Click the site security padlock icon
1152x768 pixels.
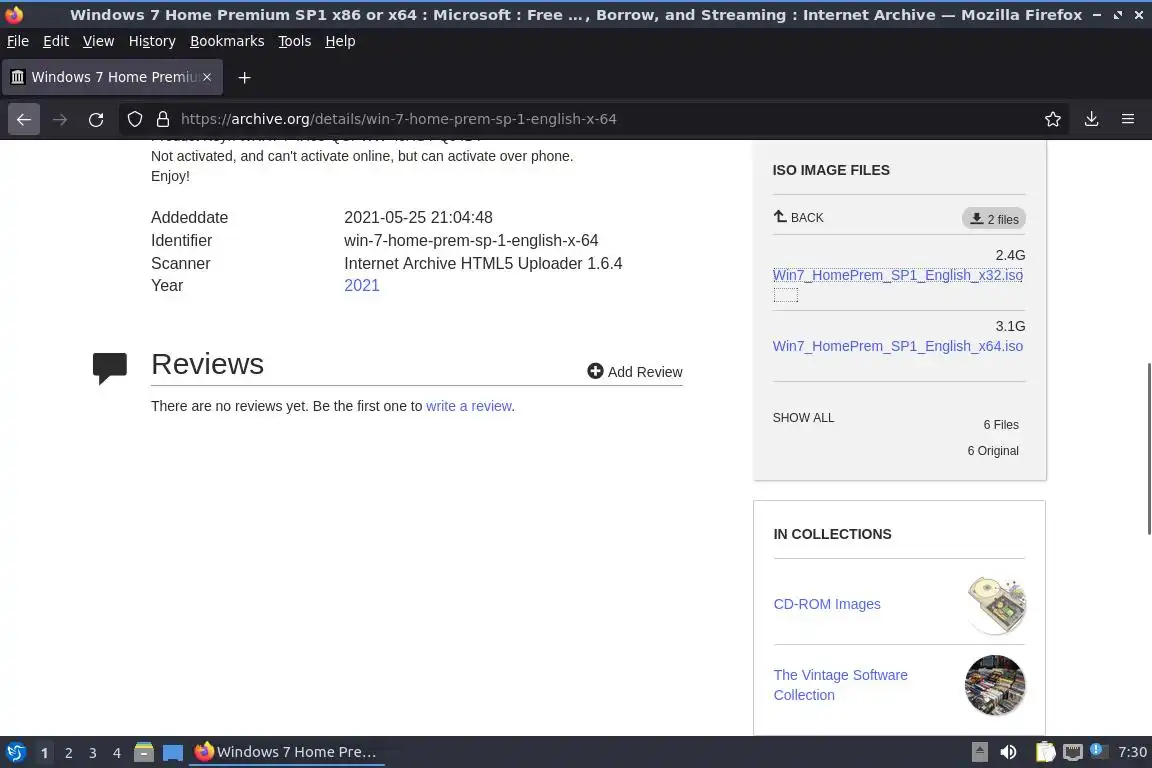(163, 119)
